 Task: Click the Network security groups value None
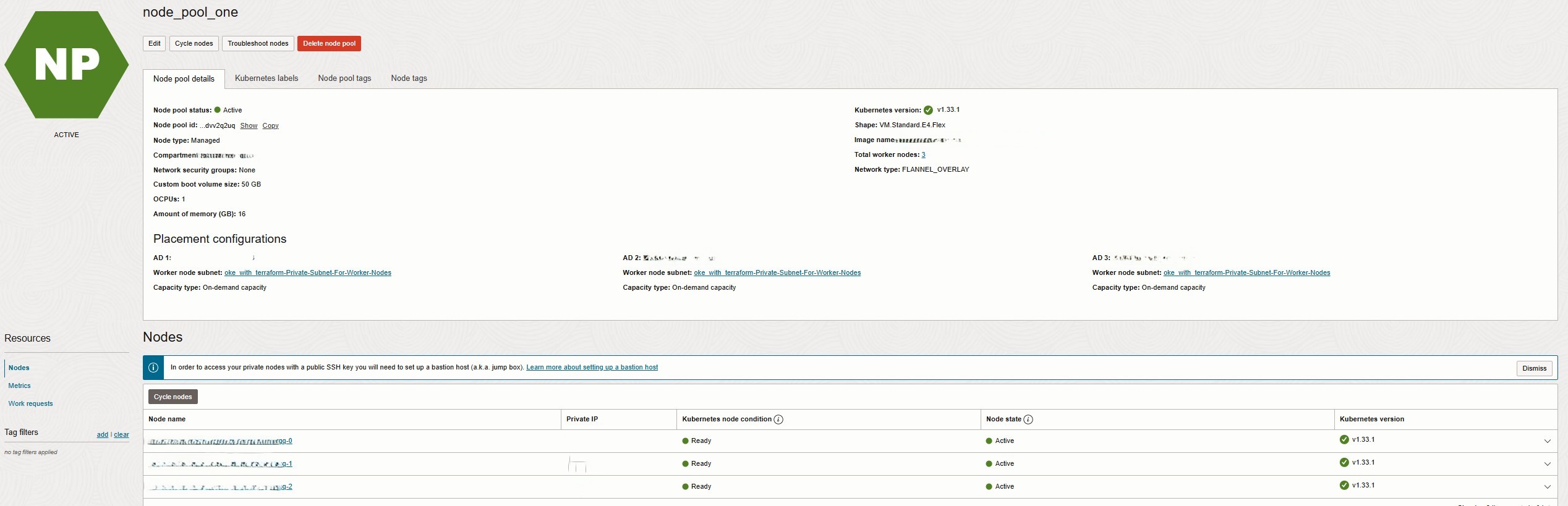click(x=247, y=171)
